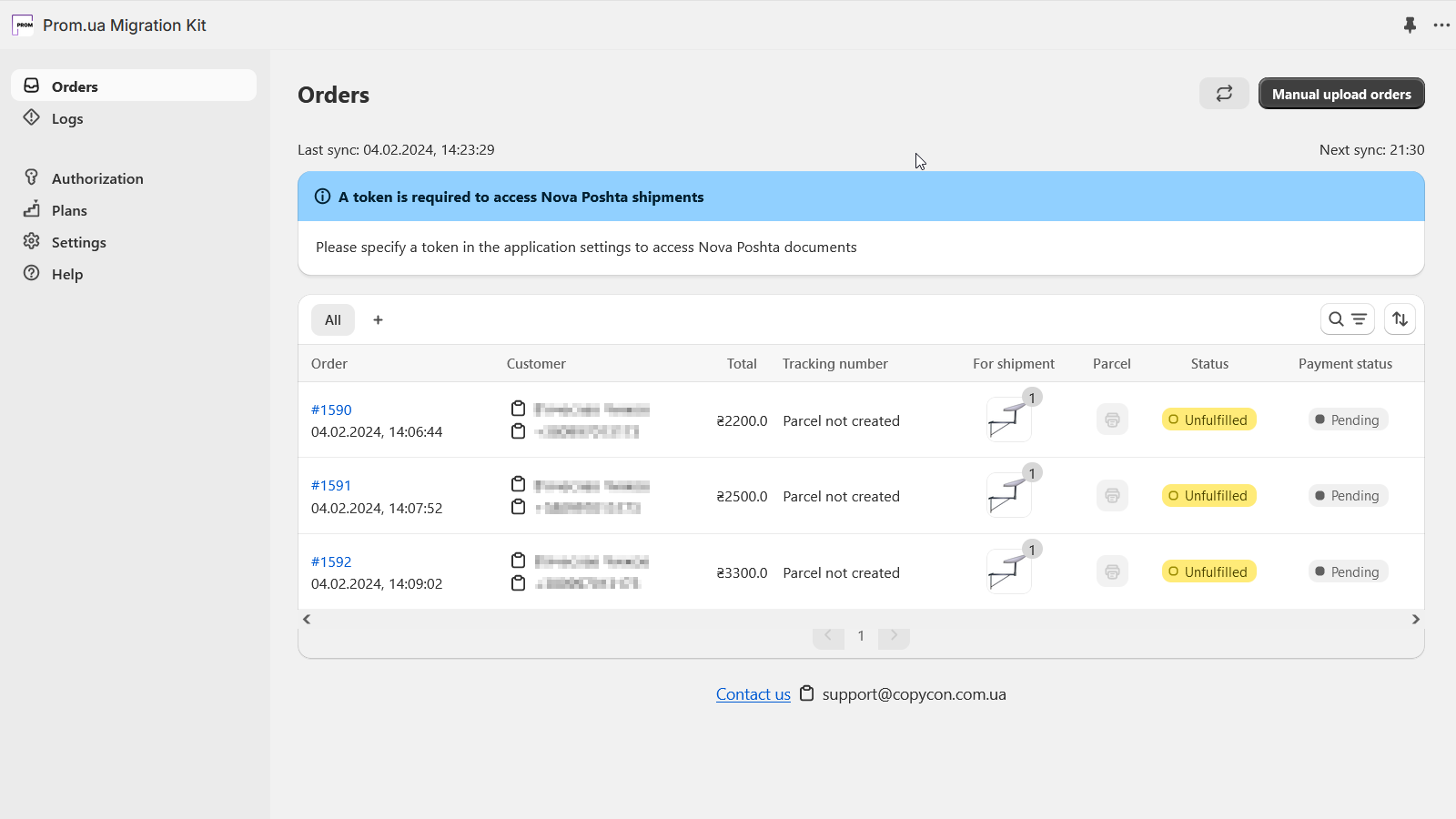Copy customer phone for order #1592
Image resolution: width=1456 pixels, height=819 pixels.
tap(518, 582)
